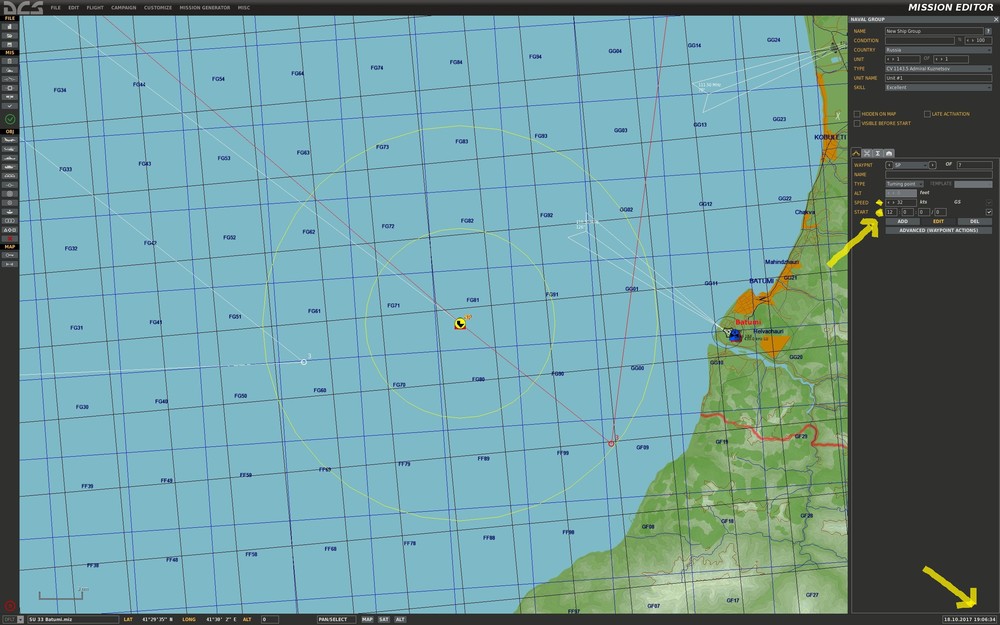Click the save mission disk icon

tap(10, 45)
